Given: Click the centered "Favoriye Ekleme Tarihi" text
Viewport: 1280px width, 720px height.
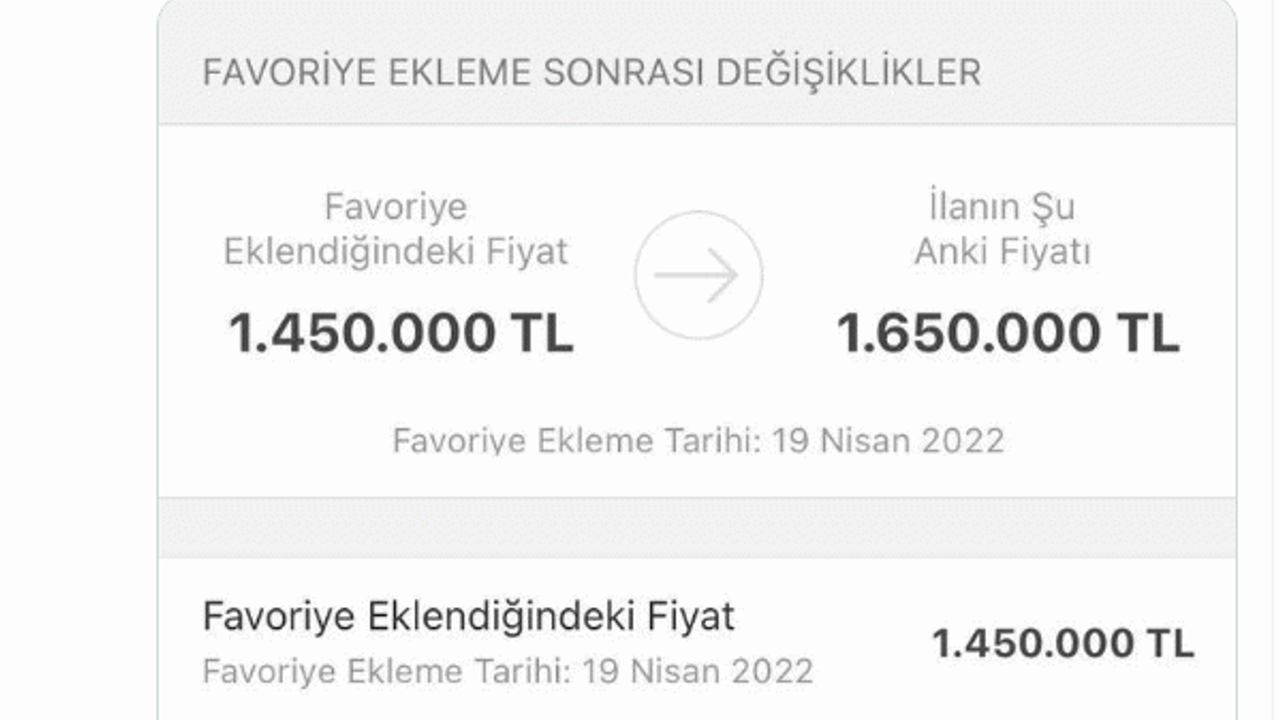Looking at the screenshot, I should (576, 441).
